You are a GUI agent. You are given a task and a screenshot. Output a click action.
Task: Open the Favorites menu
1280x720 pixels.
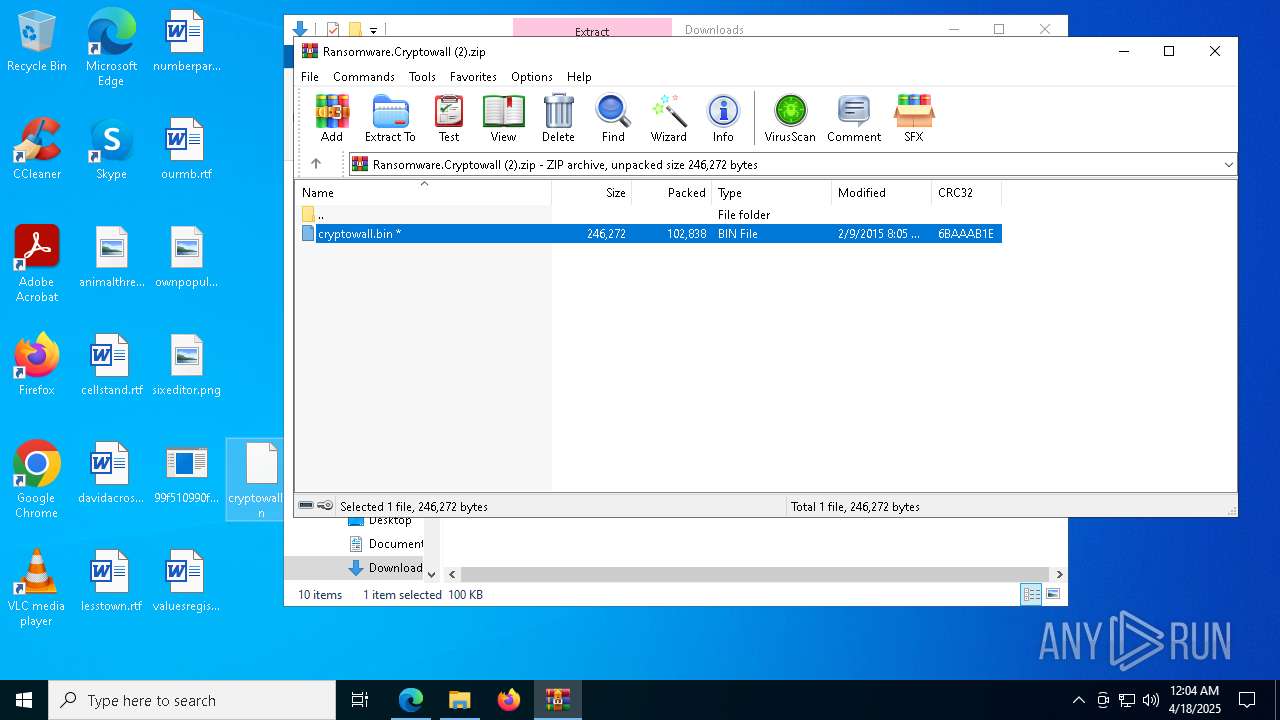tap(473, 77)
